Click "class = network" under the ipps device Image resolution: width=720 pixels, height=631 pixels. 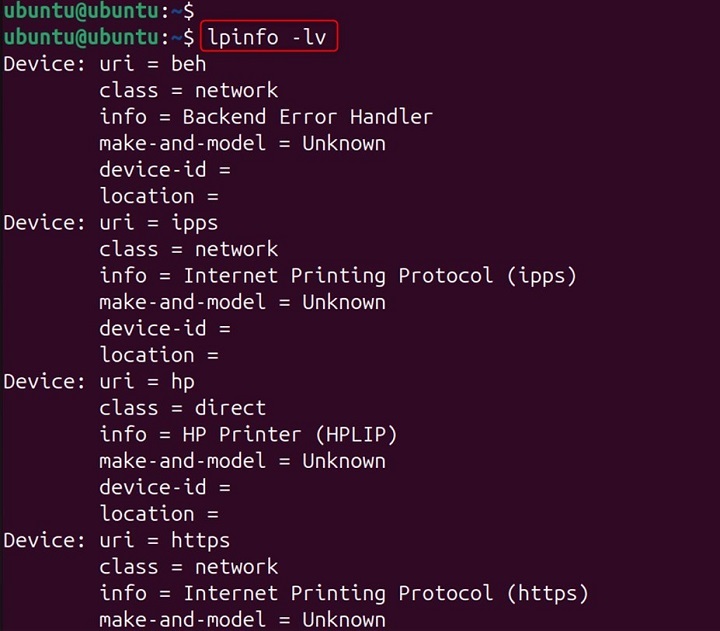coord(188,249)
